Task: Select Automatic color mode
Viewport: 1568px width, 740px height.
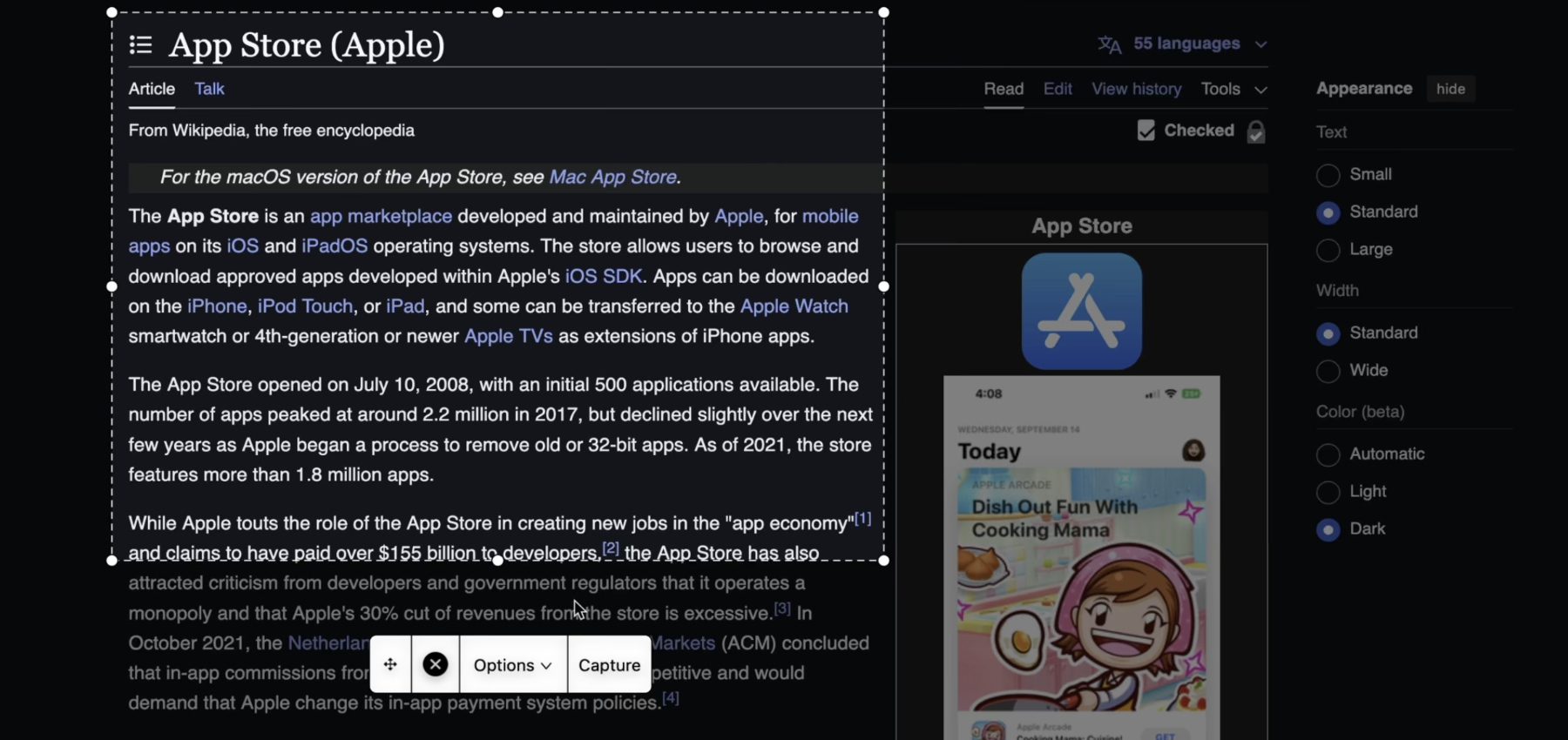Action: (1328, 454)
